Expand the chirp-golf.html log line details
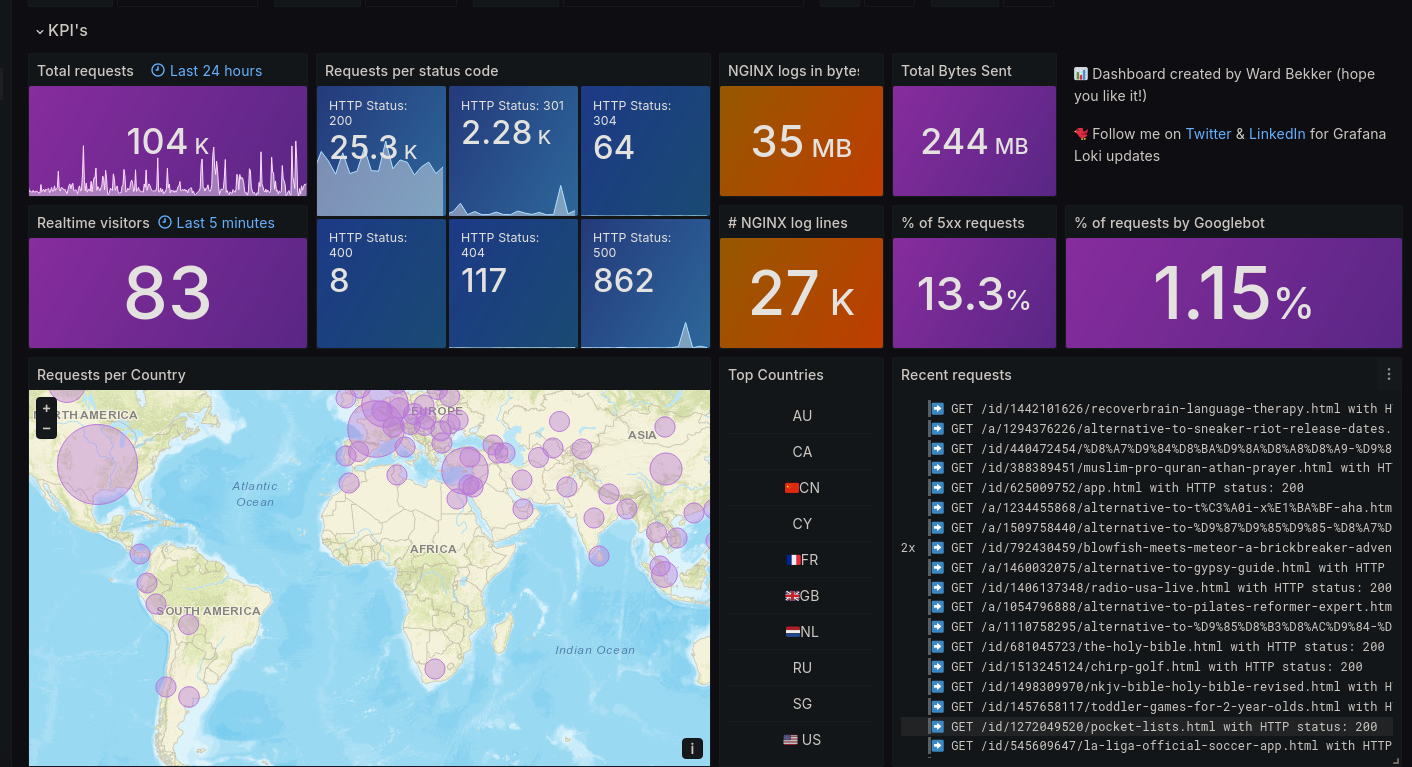The width and height of the screenshot is (1412, 767). point(1140,667)
